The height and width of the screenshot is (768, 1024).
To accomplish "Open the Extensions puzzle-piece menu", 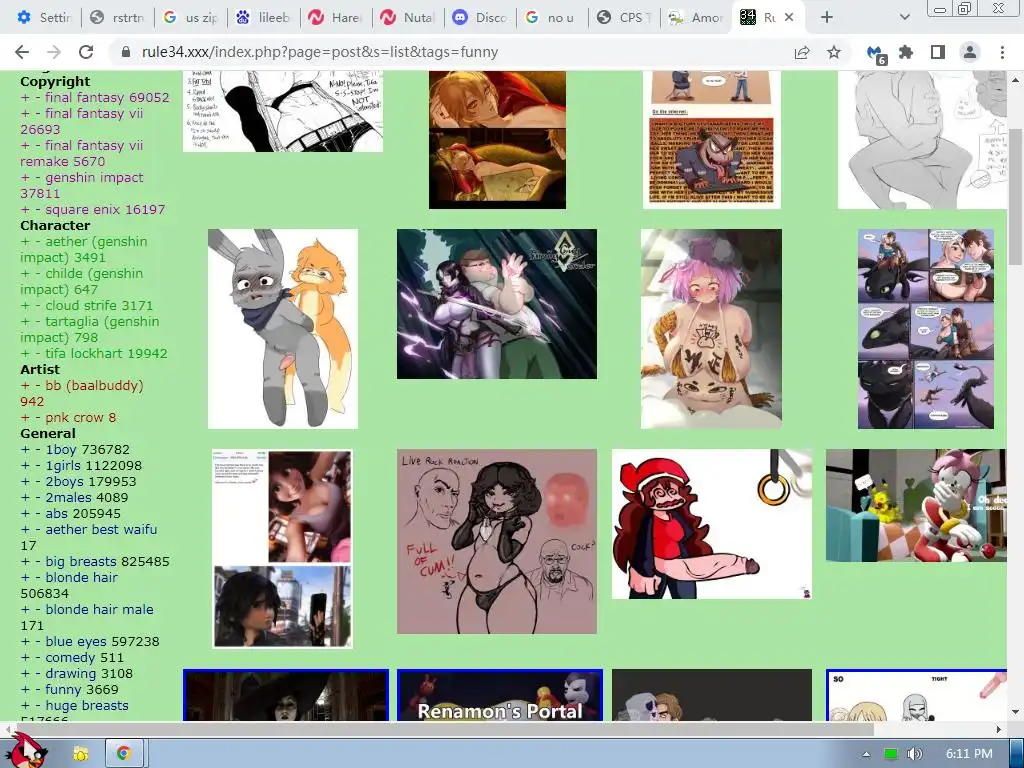I will coord(906,52).
